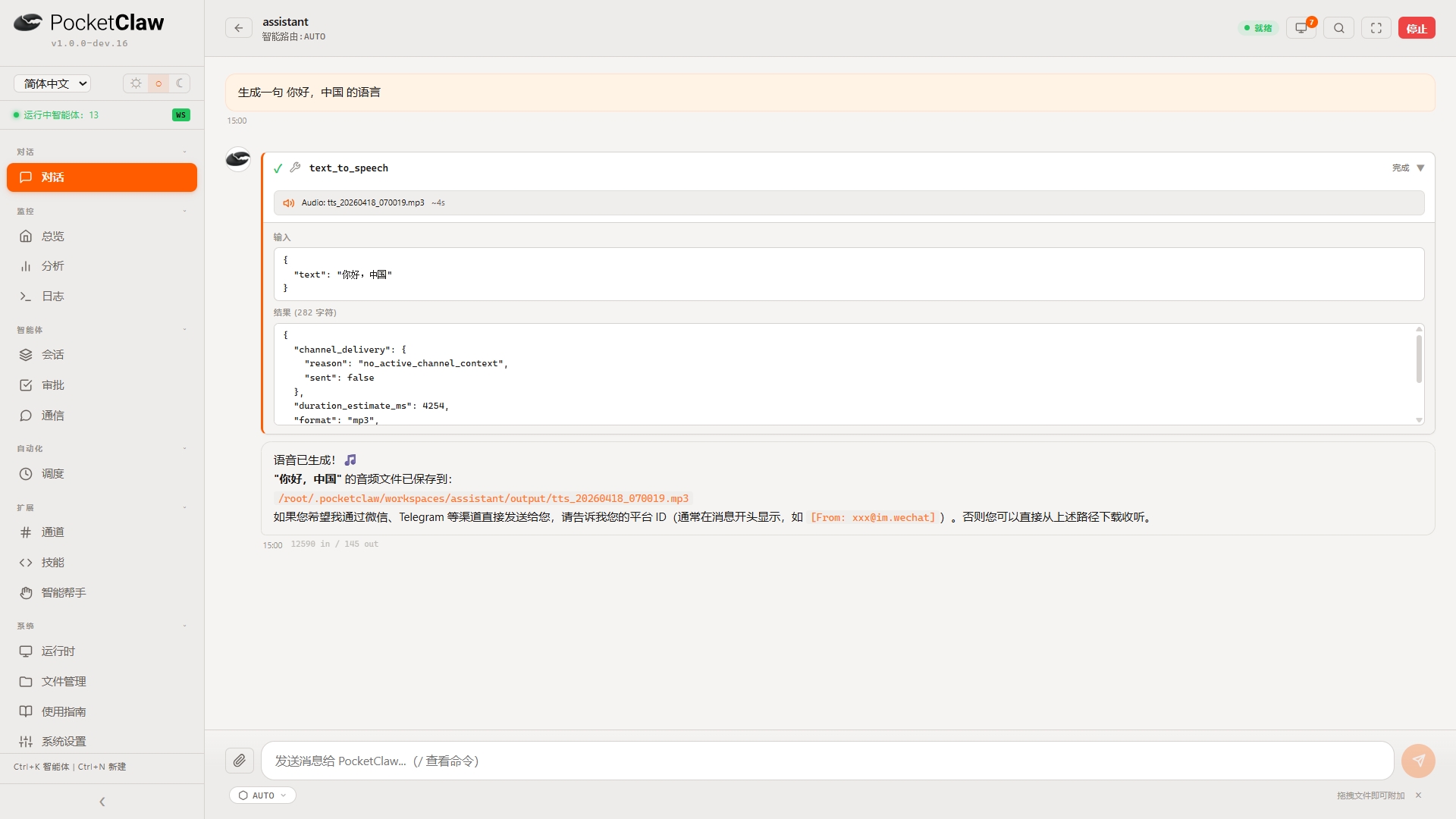Open search in the chat header

pos(1339,28)
